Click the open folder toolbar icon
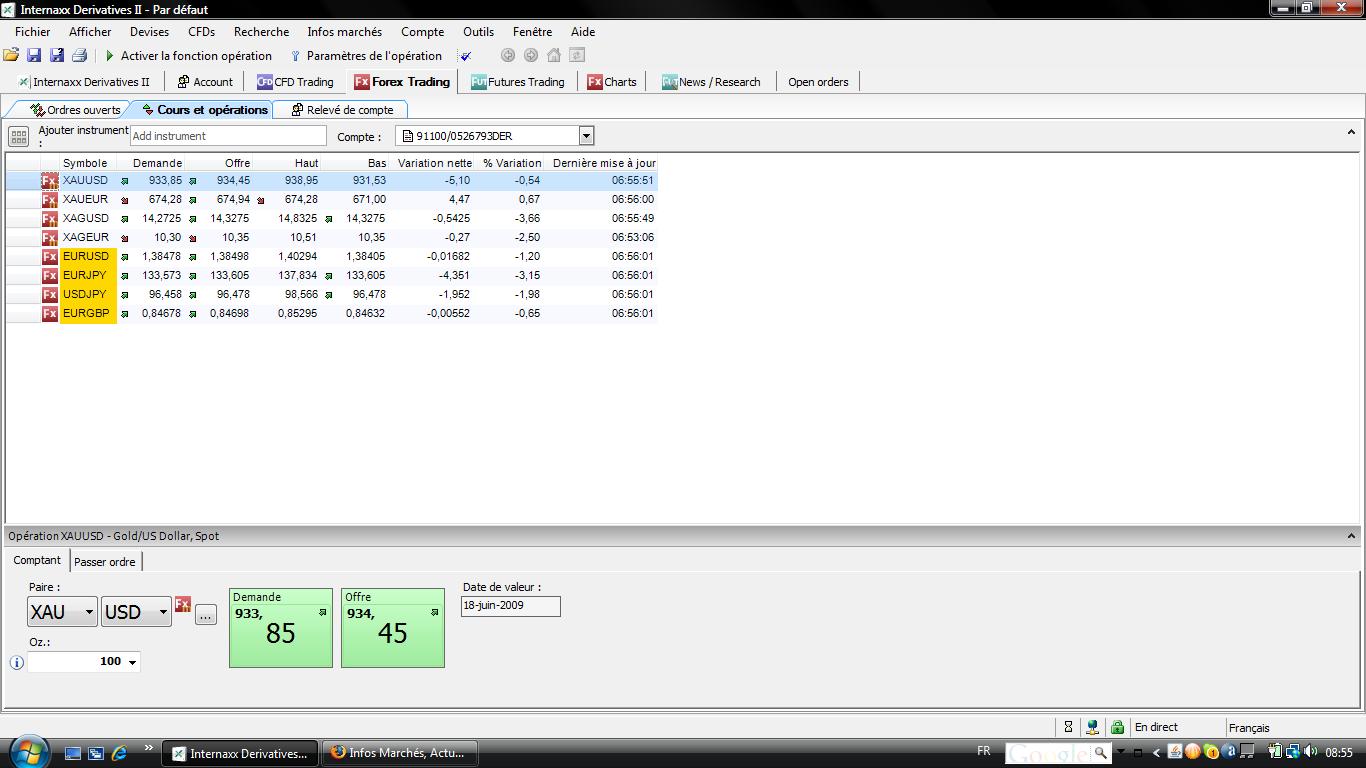Image resolution: width=1366 pixels, height=768 pixels. point(11,56)
